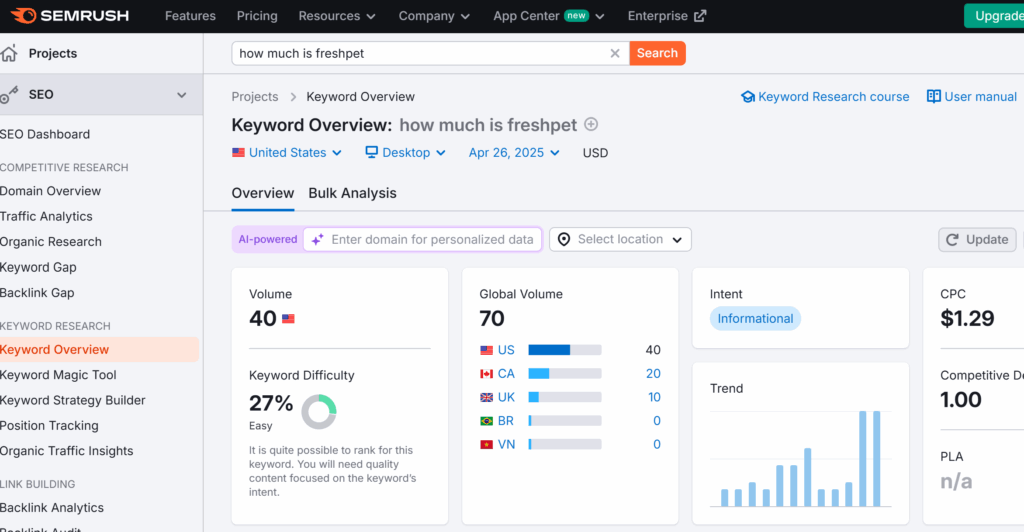Switch to the Bulk Analysis tab
Image resolution: width=1024 pixels, height=532 pixels.
coord(353,193)
